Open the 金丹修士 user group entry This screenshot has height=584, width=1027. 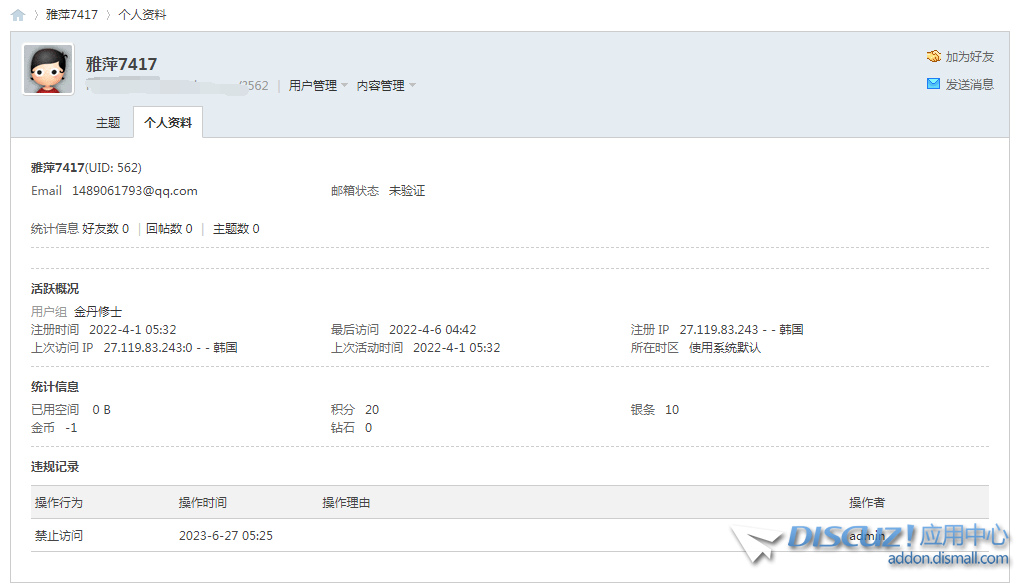[x=98, y=311]
